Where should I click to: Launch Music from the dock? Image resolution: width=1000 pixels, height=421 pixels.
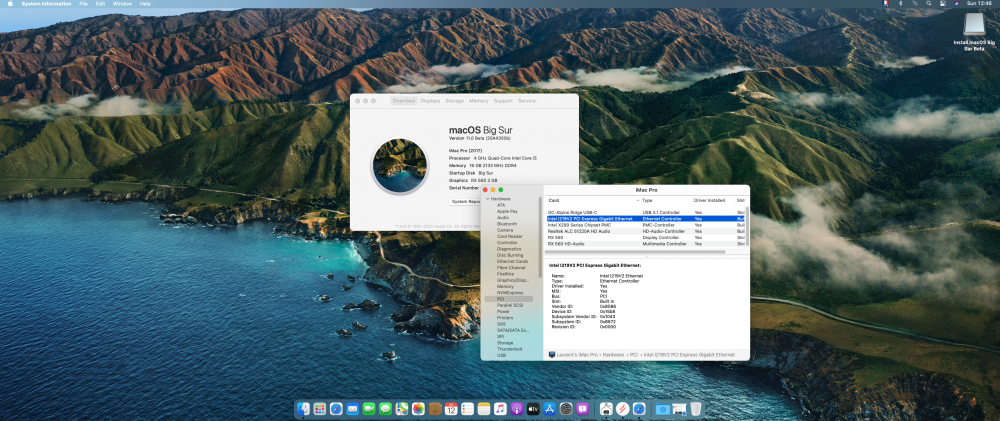coord(501,409)
